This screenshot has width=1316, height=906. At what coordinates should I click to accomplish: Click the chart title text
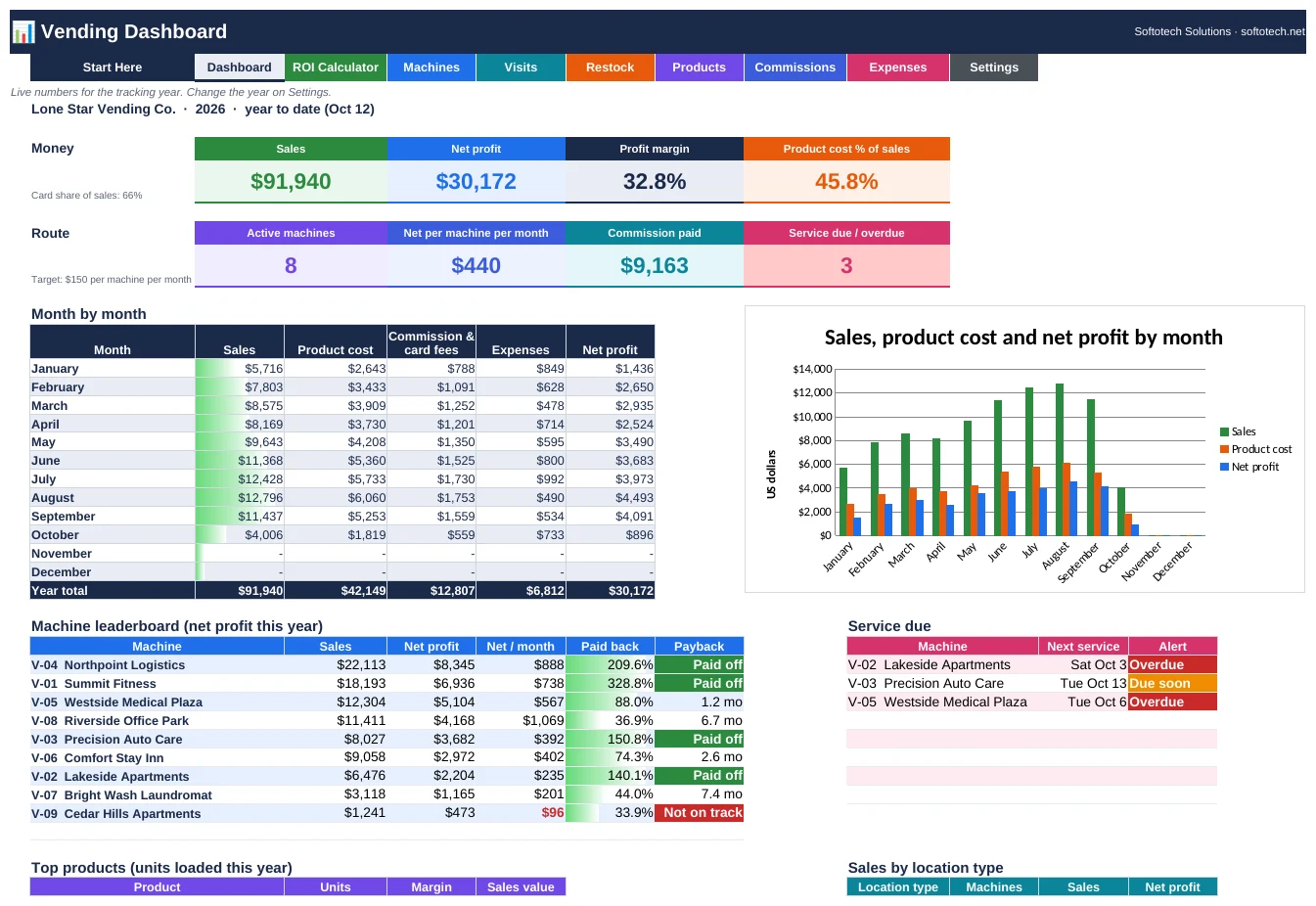1023,338
